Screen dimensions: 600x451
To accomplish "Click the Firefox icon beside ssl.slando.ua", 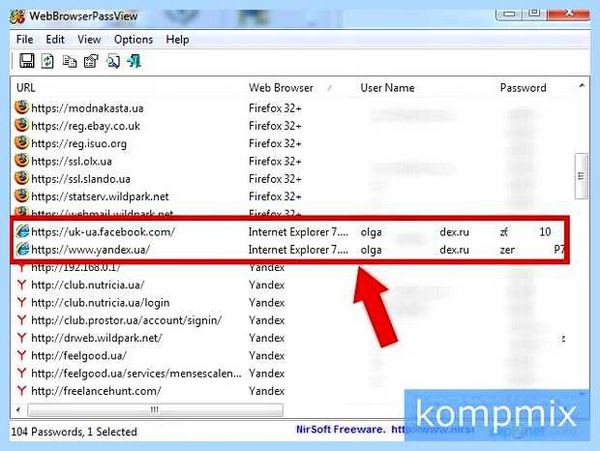I will tap(22, 178).
